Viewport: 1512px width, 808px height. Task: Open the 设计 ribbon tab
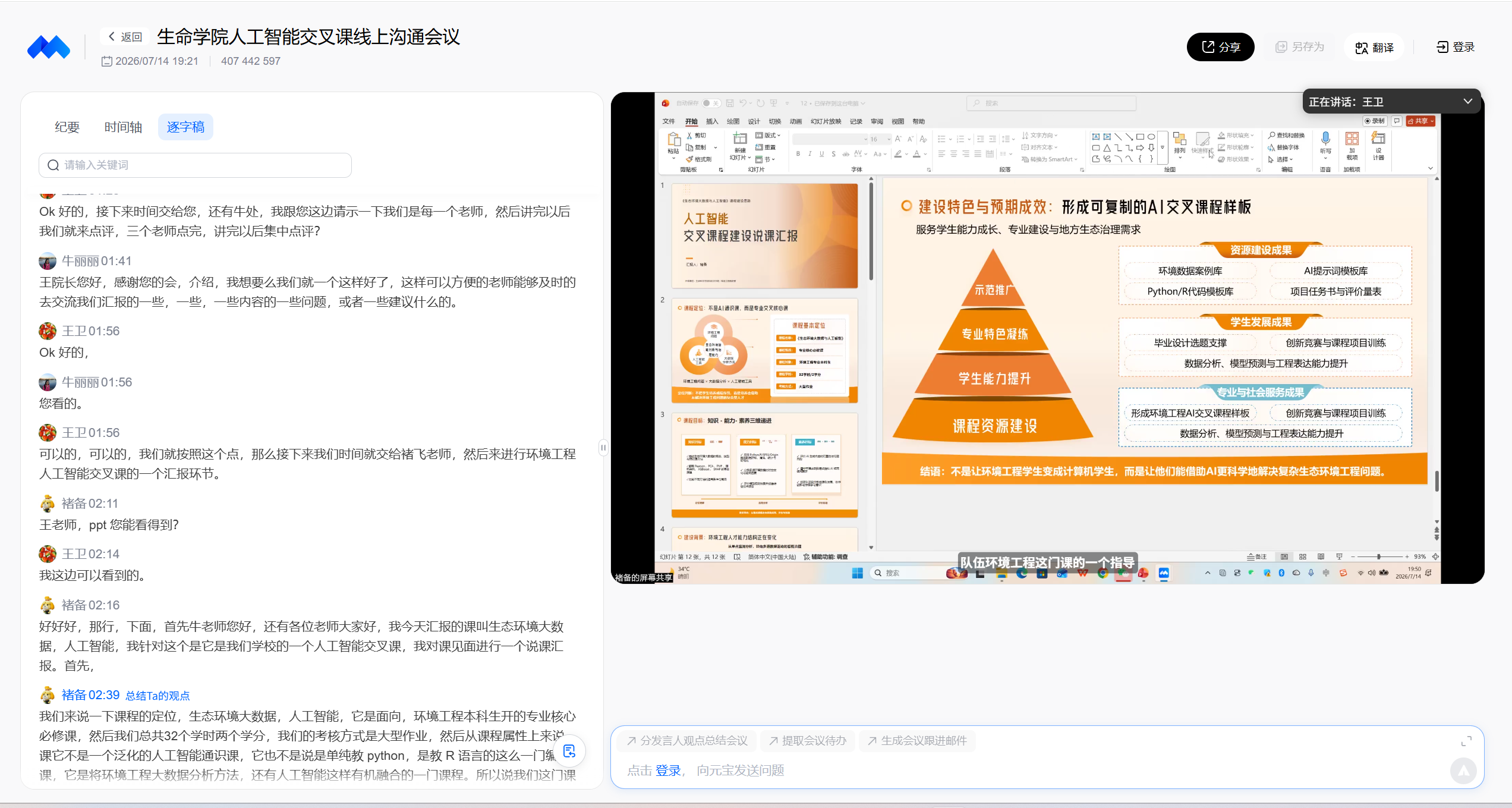pos(754,121)
